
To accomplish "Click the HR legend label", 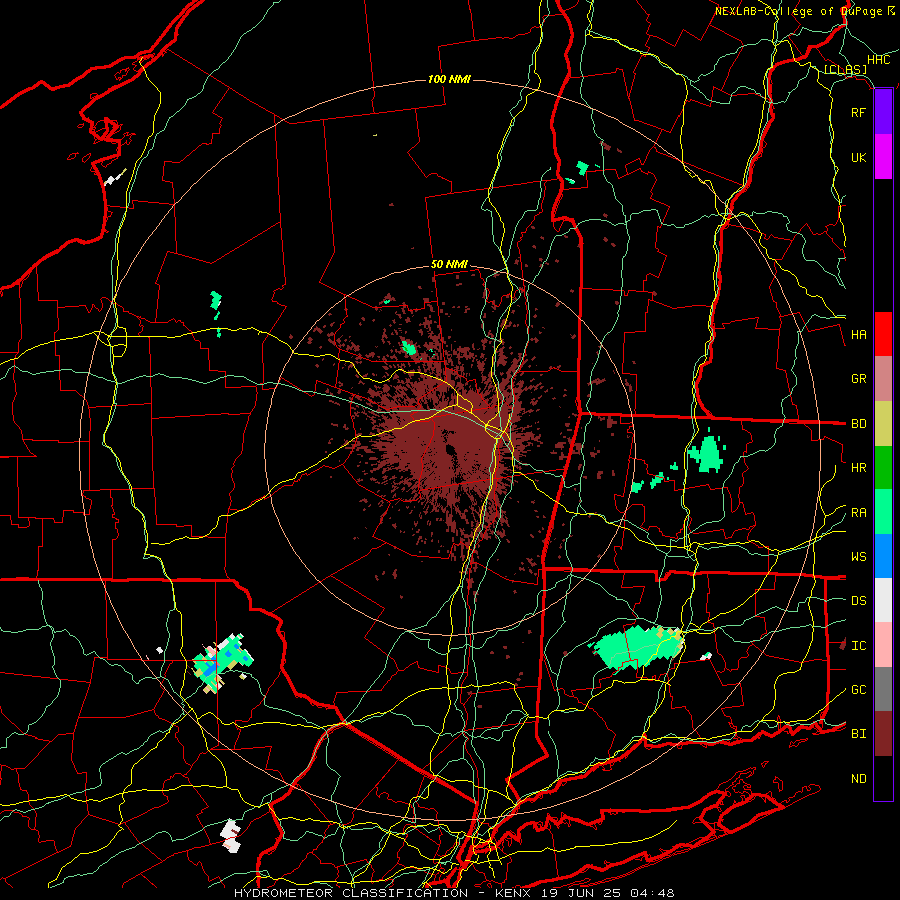I will tap(858, 468).
